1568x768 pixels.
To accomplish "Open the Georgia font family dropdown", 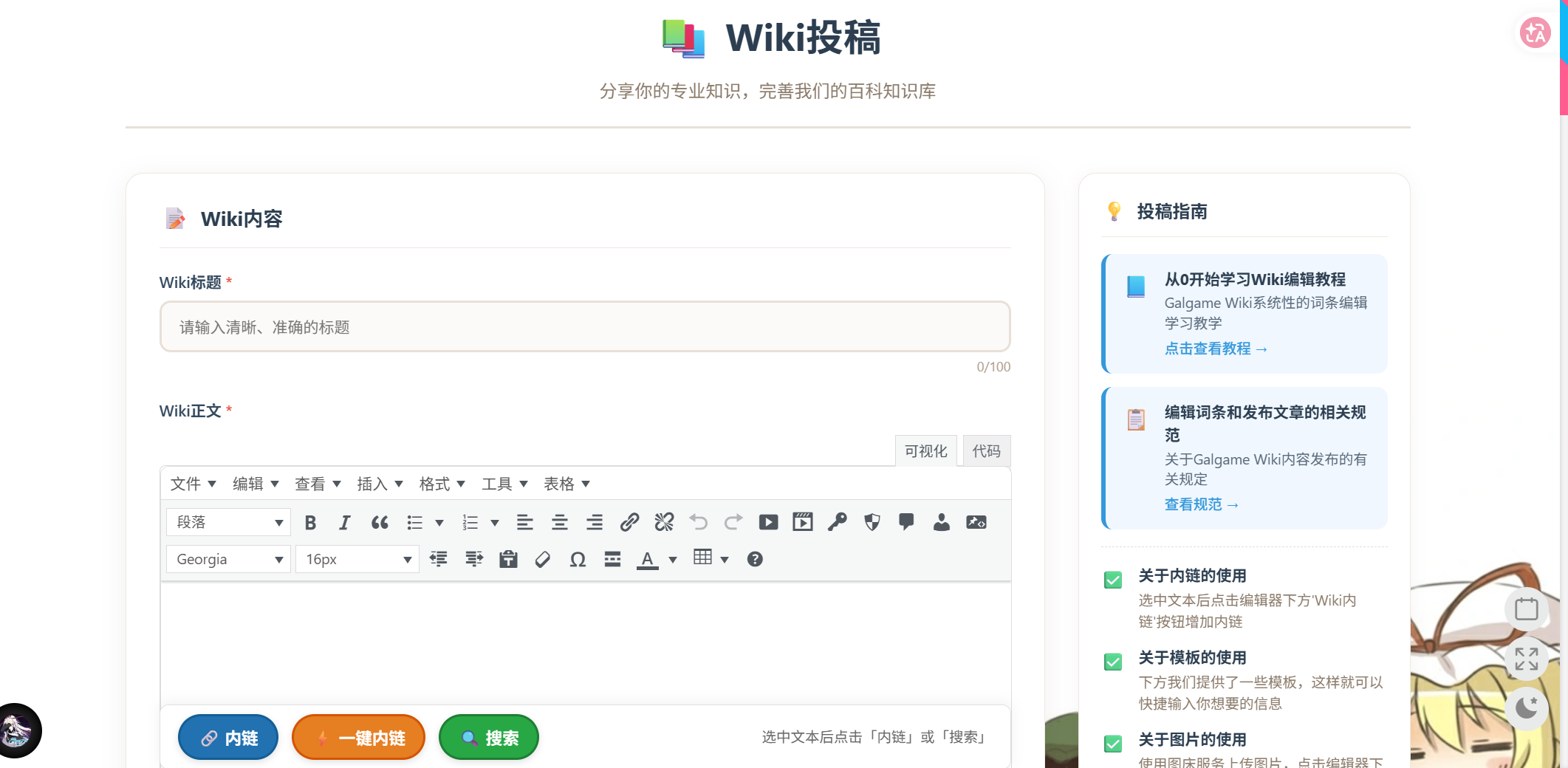I will pos(228,560).
